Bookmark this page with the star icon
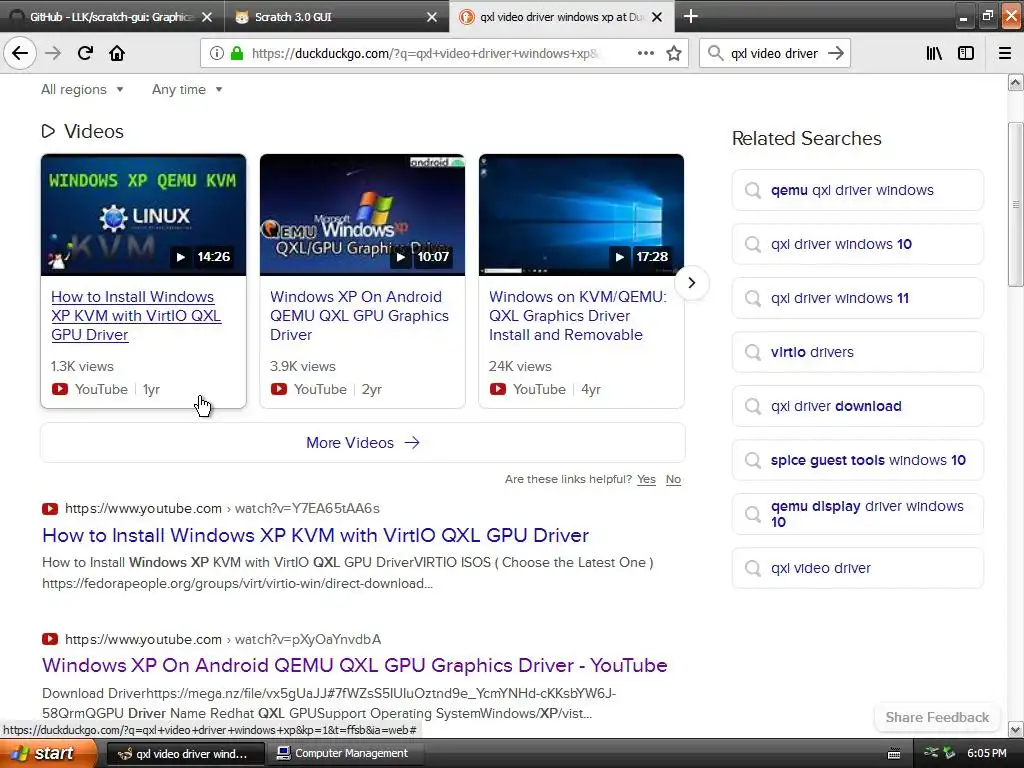 point(674,54)
